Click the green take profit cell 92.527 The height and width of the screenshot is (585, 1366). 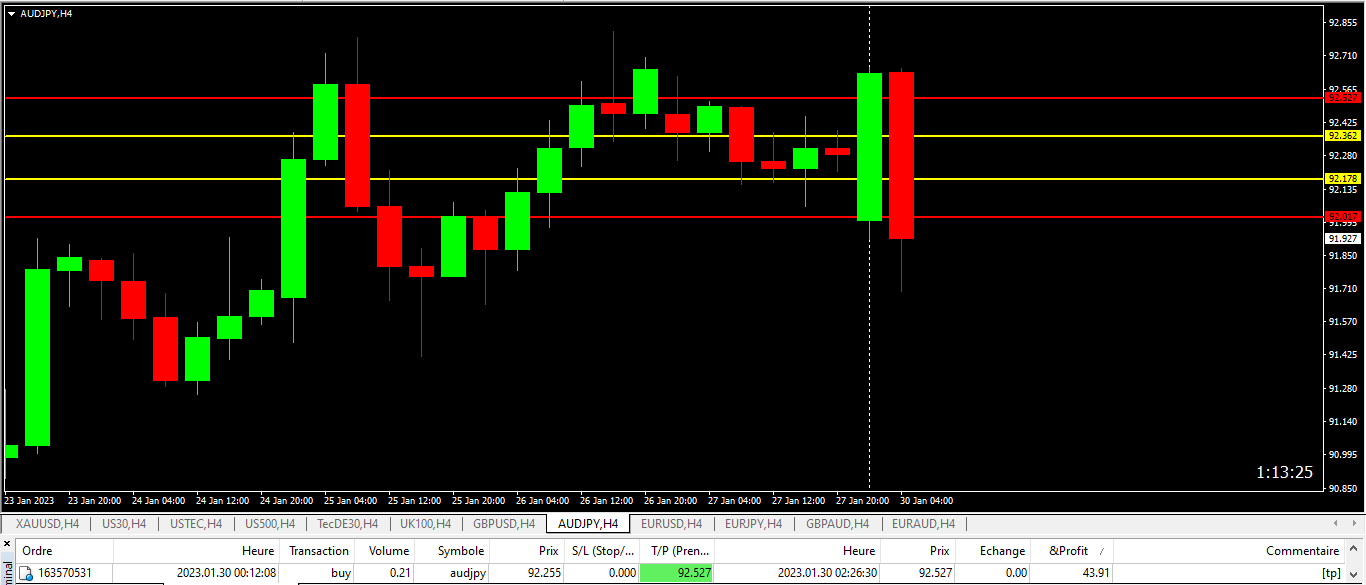[x=677, y=573]
